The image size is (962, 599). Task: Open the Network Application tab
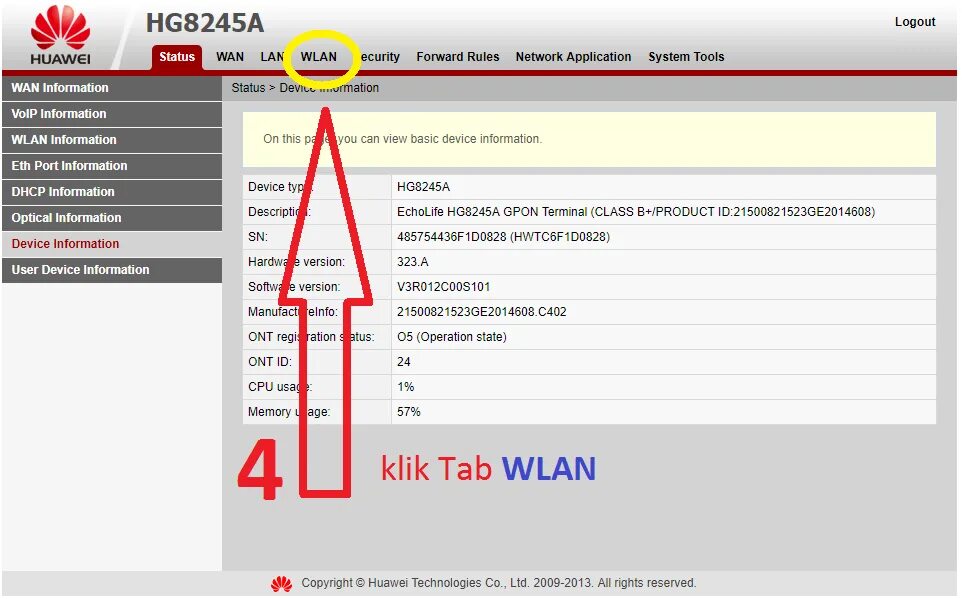point(573,57)
